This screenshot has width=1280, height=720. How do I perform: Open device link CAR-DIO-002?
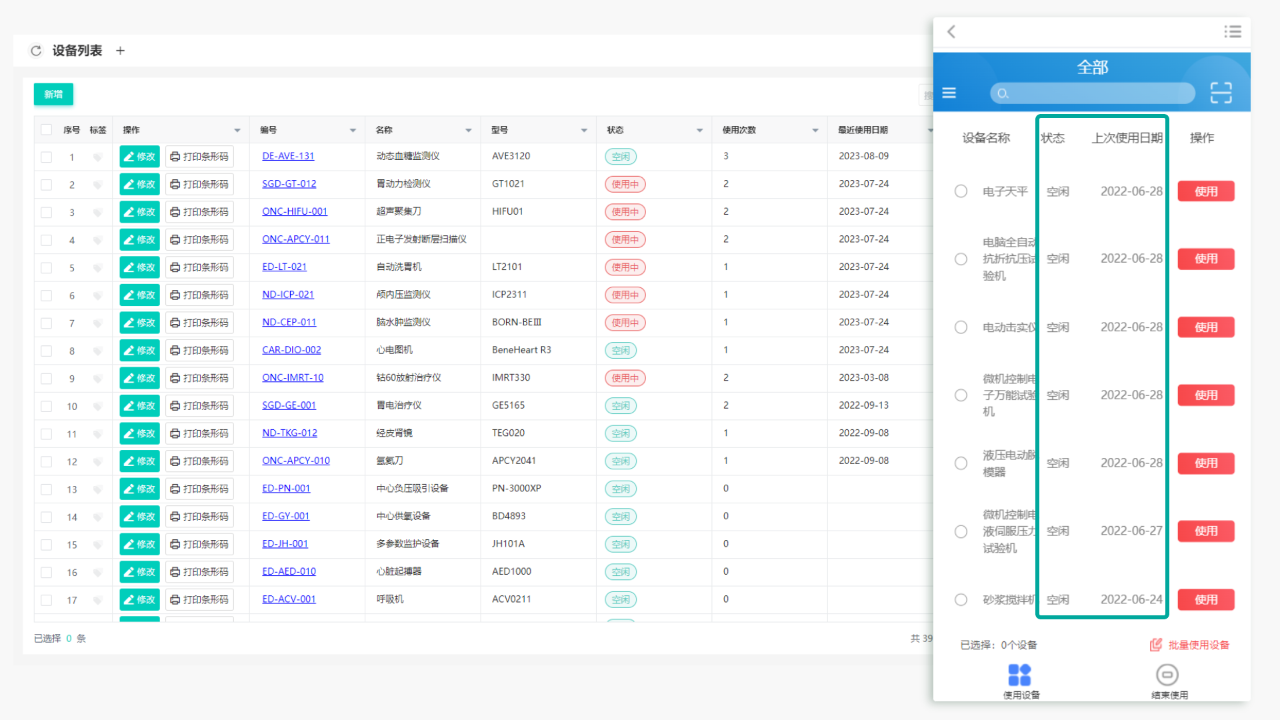point(292,350)
